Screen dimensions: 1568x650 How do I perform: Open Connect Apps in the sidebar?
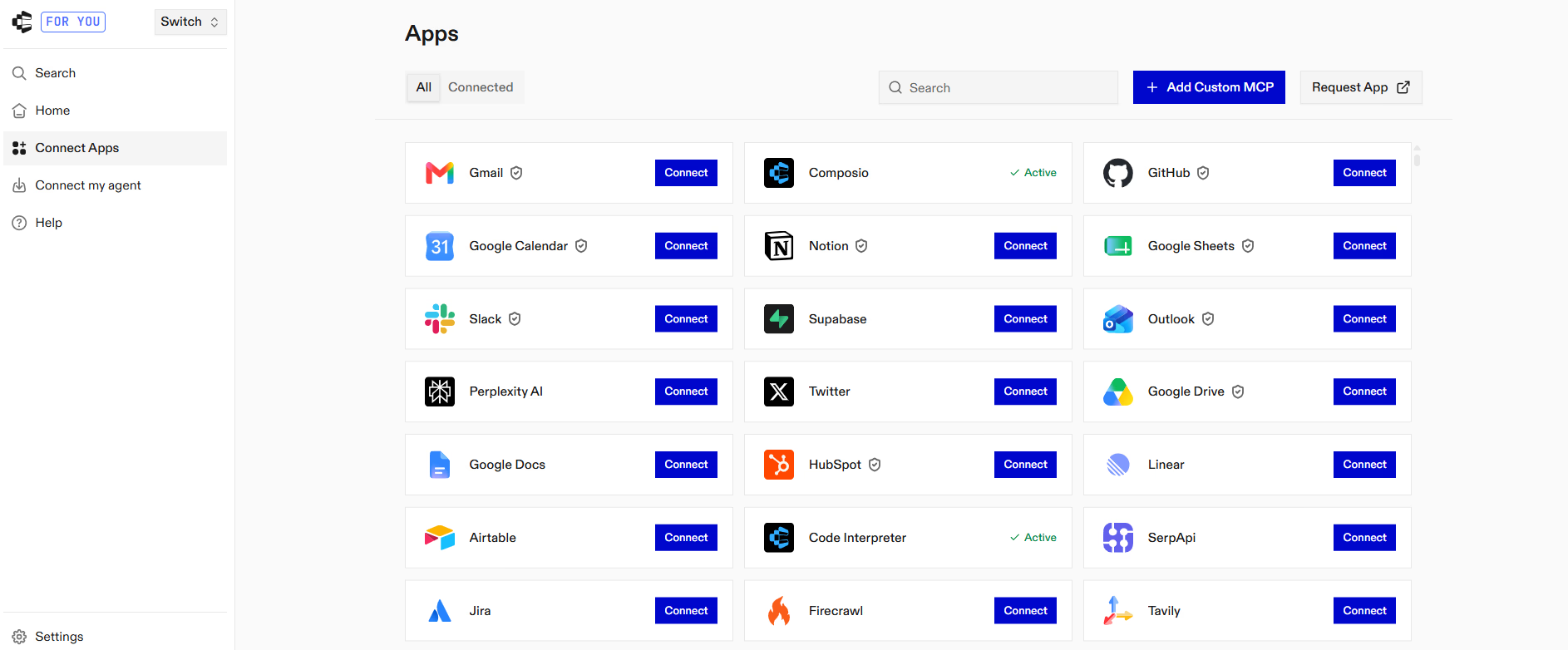115,148
